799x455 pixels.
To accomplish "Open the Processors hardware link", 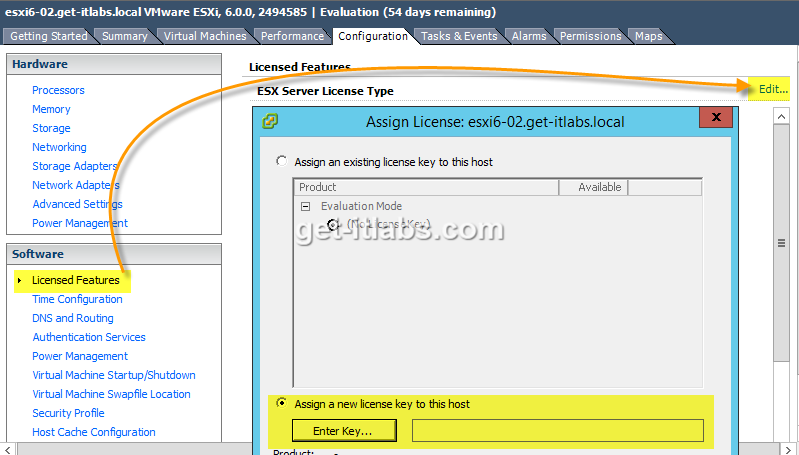I will (x=58, y=90).
